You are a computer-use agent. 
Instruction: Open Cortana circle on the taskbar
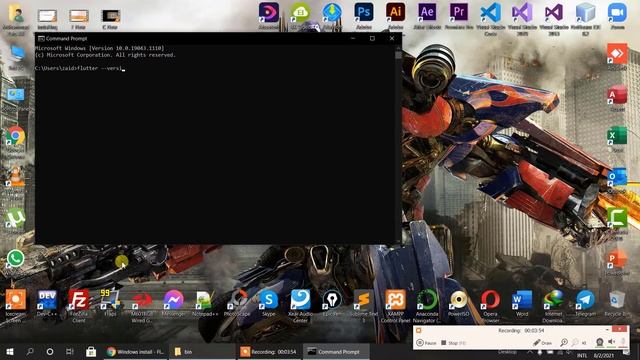50,351
